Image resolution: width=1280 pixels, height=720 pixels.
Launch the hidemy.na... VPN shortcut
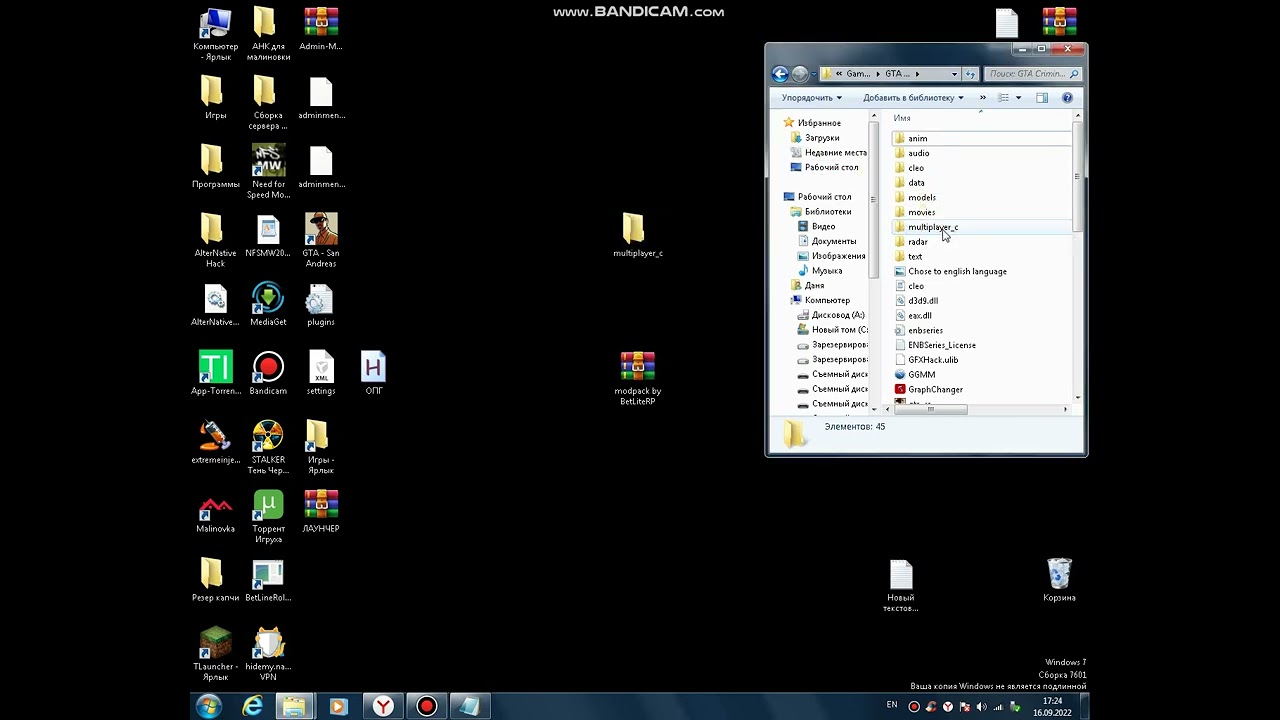click(268, 655)
